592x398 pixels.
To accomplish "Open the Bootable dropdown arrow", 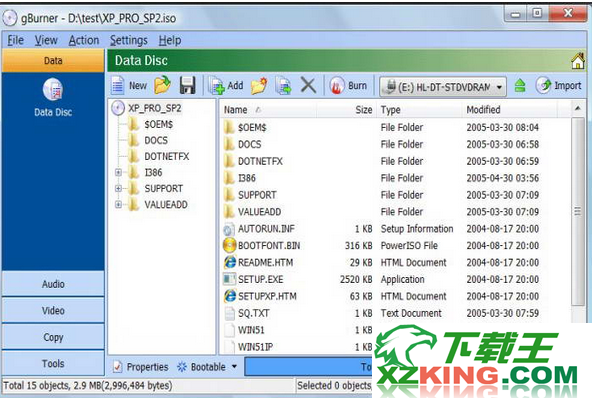I will [234, 367].
